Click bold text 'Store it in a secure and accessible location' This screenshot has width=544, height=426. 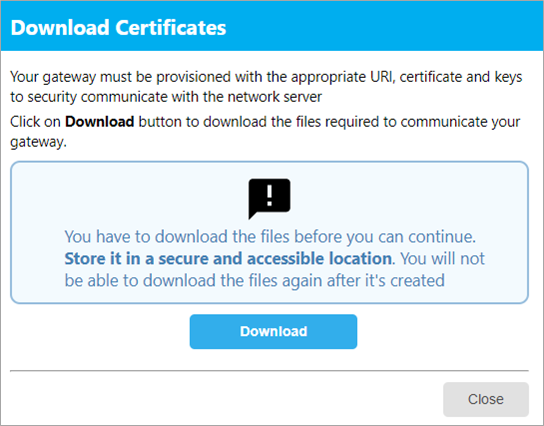(x=228, y=258)
